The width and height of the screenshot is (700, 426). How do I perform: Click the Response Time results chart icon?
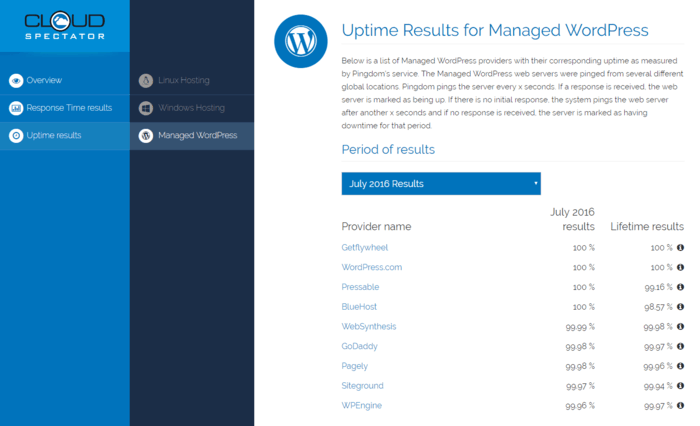[16, 108]
